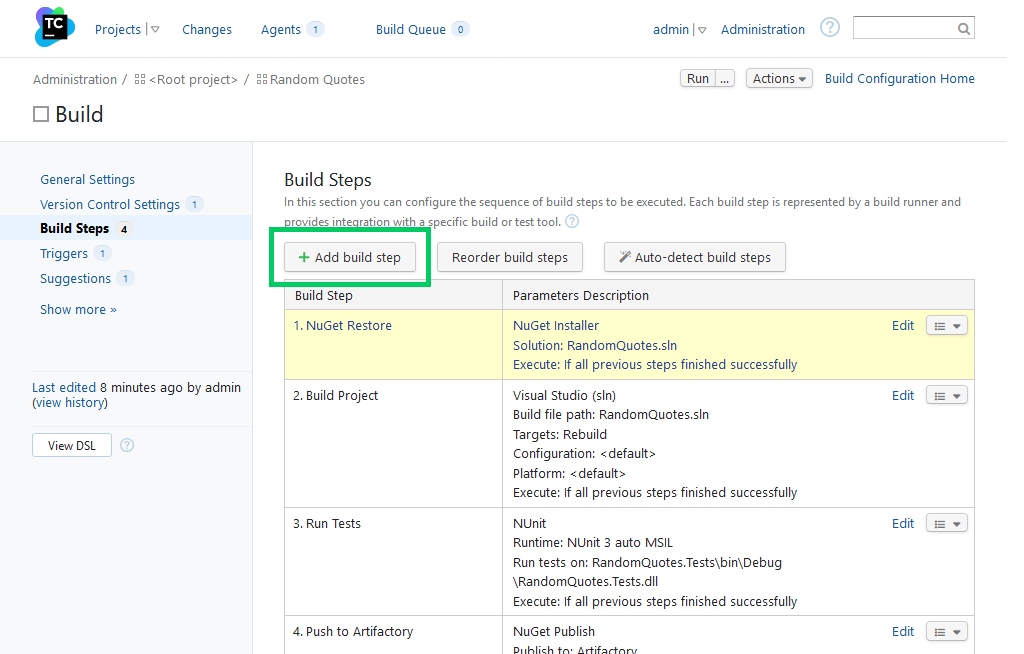Open the Build Project step options dropdown
The height and width of the screenshot is (654, 1024).
[x=946, y=396]
